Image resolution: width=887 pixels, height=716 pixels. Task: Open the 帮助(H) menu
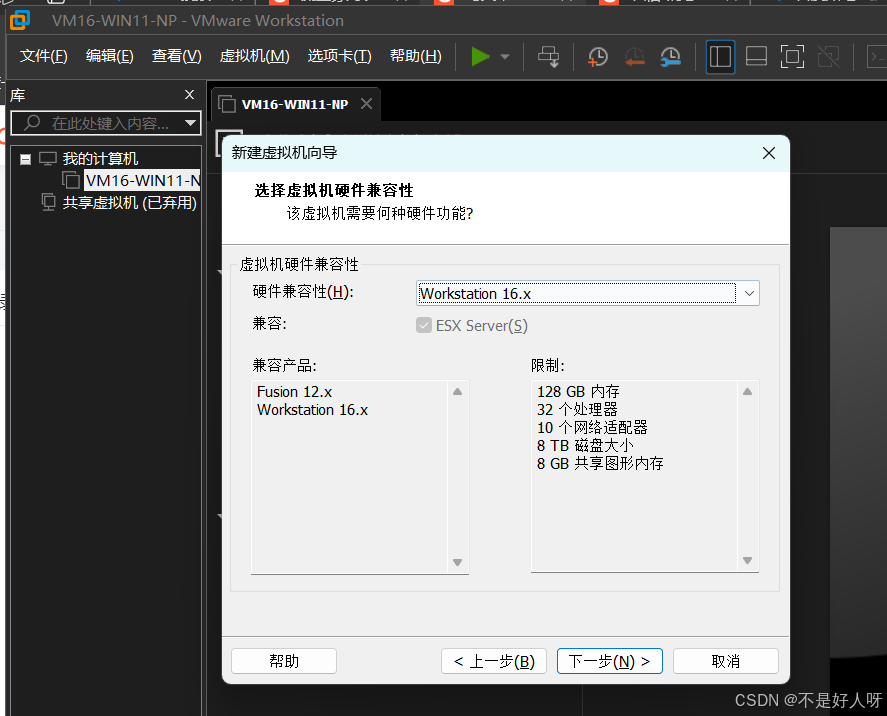[x=416, y=56]
